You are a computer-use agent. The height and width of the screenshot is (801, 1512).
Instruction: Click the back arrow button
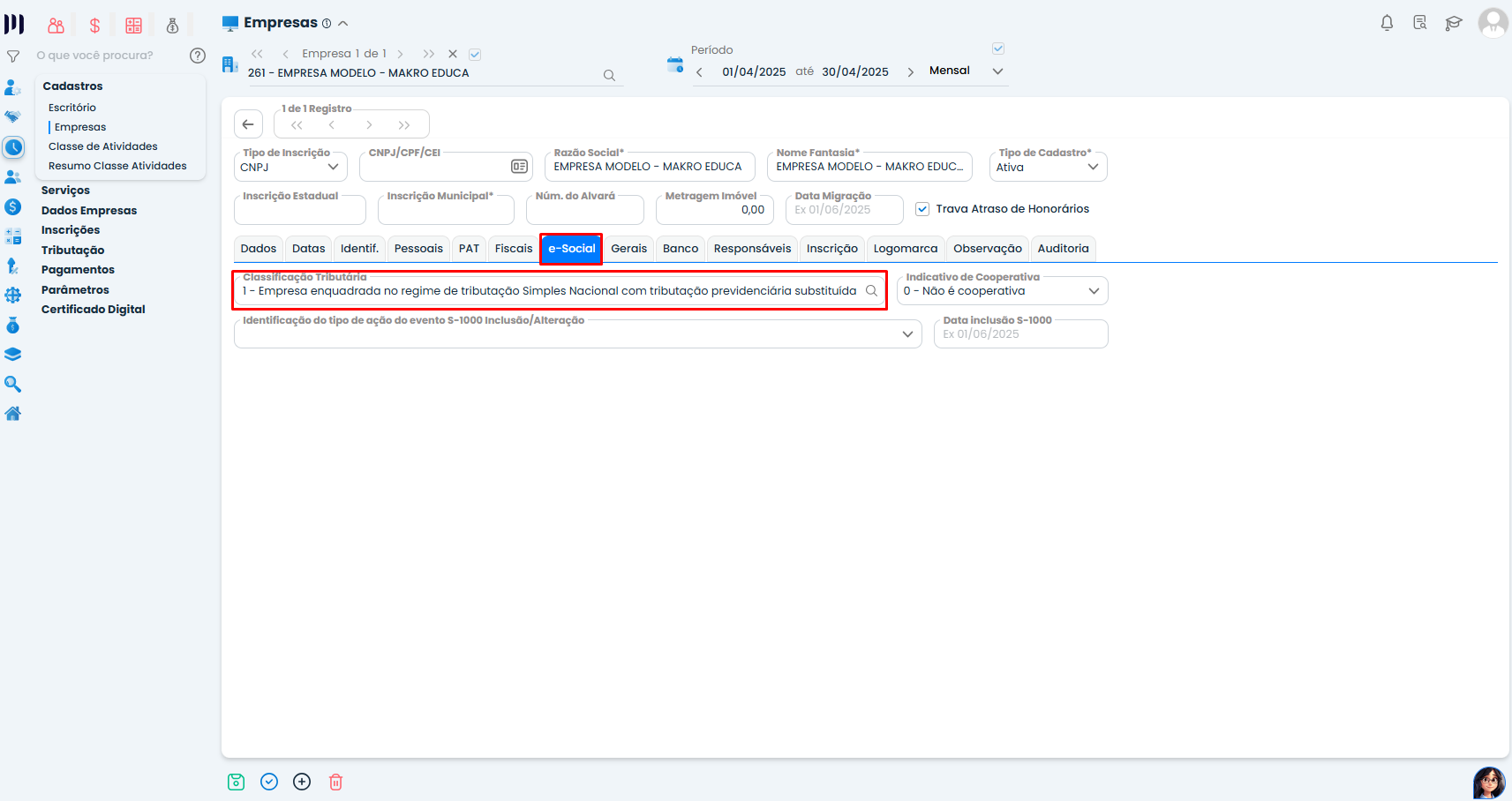pyautogui.click(x=248, y=124)
